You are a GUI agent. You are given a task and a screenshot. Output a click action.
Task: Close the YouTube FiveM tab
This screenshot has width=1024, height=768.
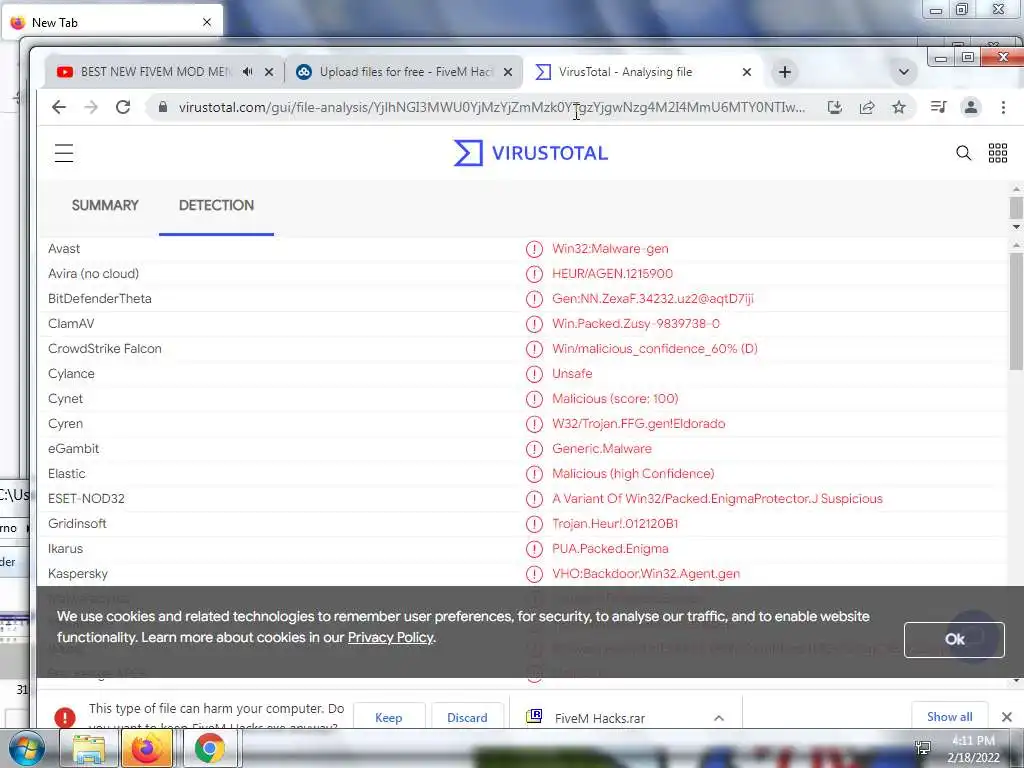(269, 72)
